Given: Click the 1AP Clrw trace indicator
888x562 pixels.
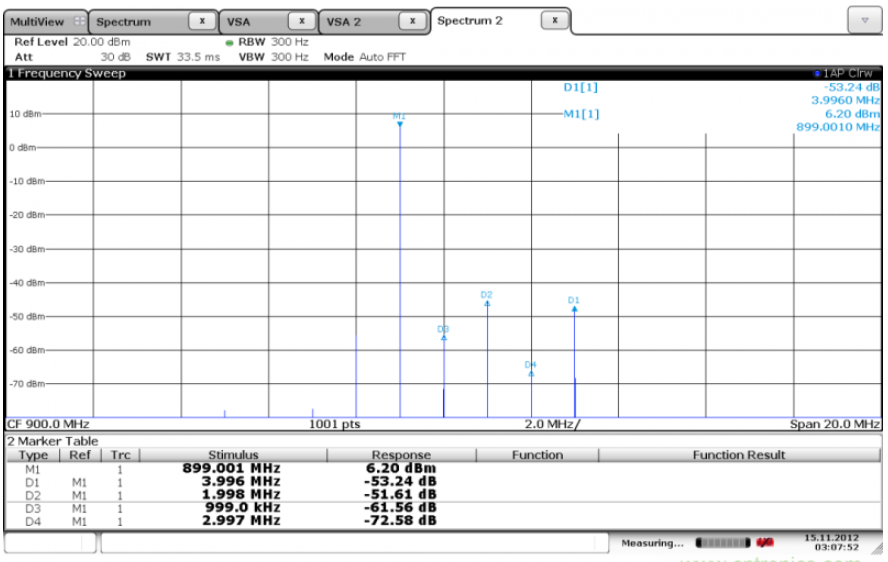Looking at the screenshot, I should (x=844, y=73).
